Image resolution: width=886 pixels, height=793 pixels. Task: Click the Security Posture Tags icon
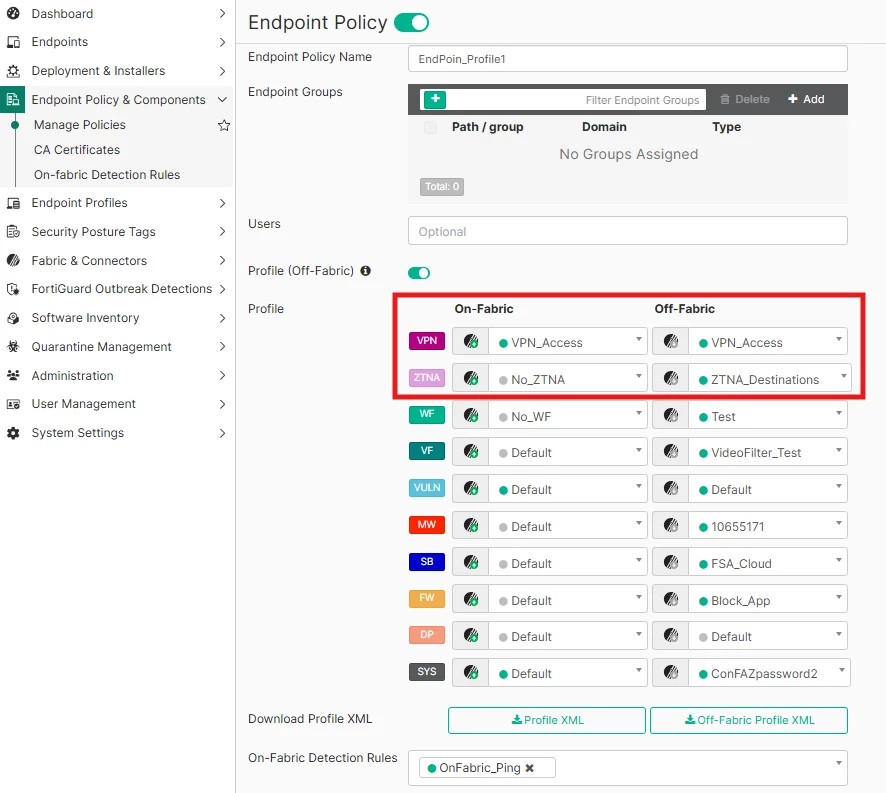tap(13, 232)
